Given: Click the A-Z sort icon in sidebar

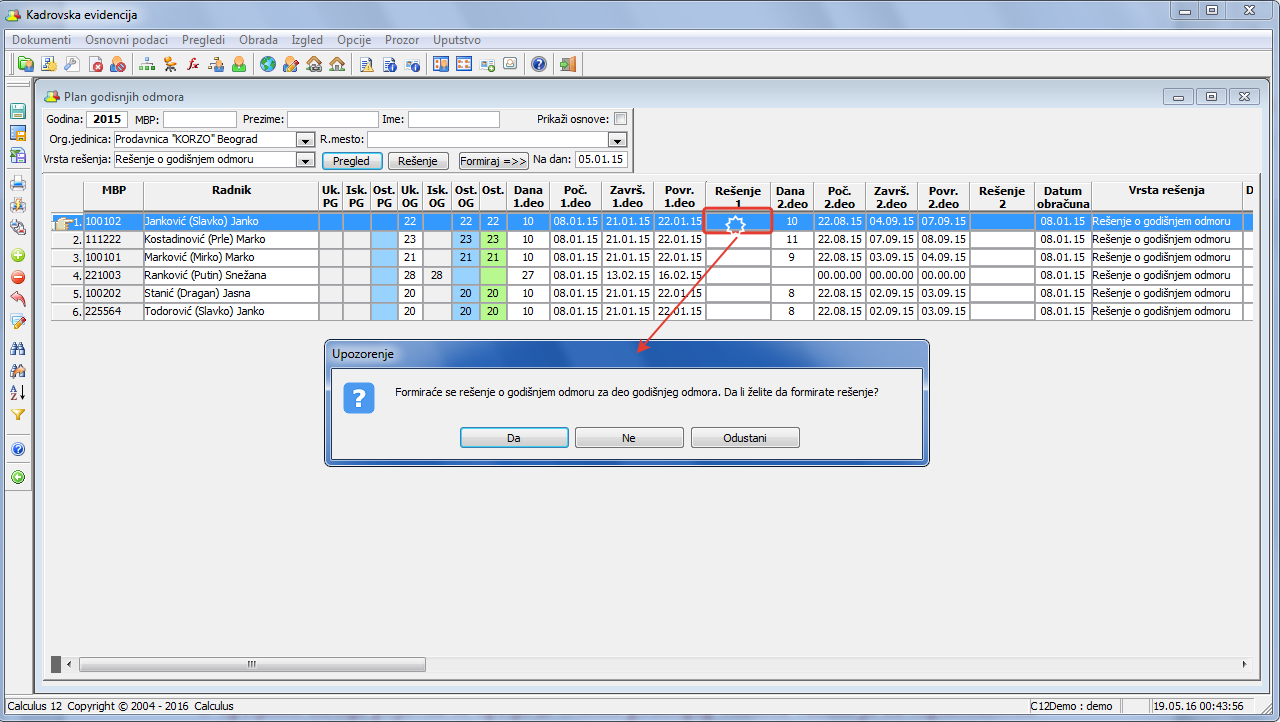Looking at the screenshot, I should tap(17, 392).
